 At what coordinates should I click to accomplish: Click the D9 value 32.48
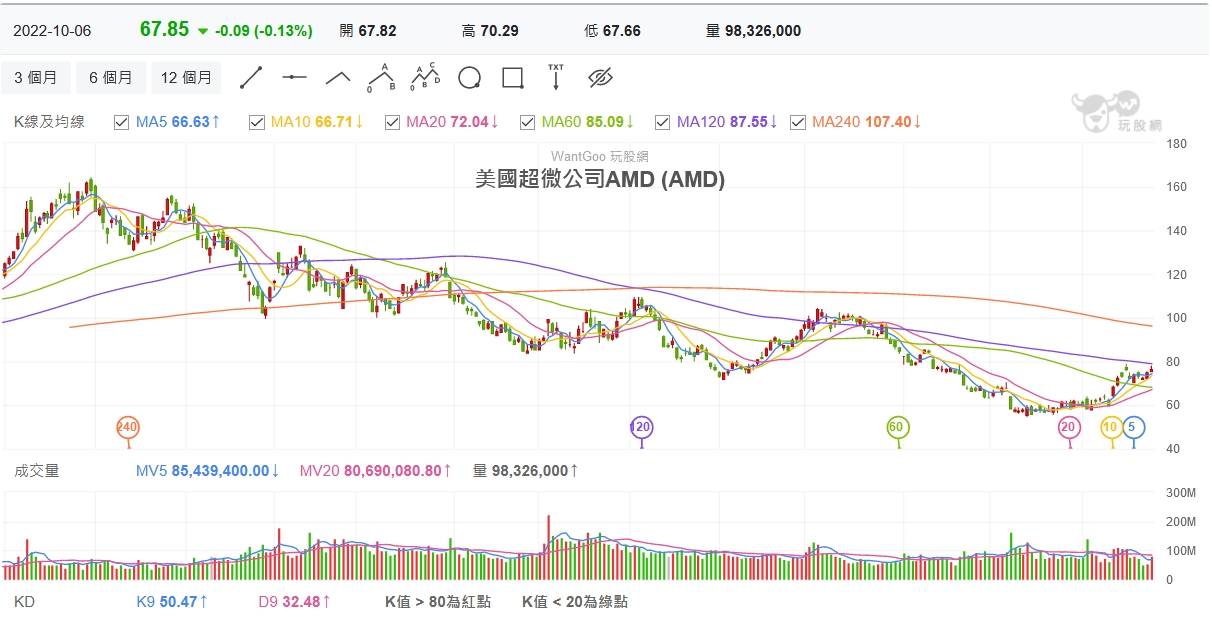click(301, 602)
